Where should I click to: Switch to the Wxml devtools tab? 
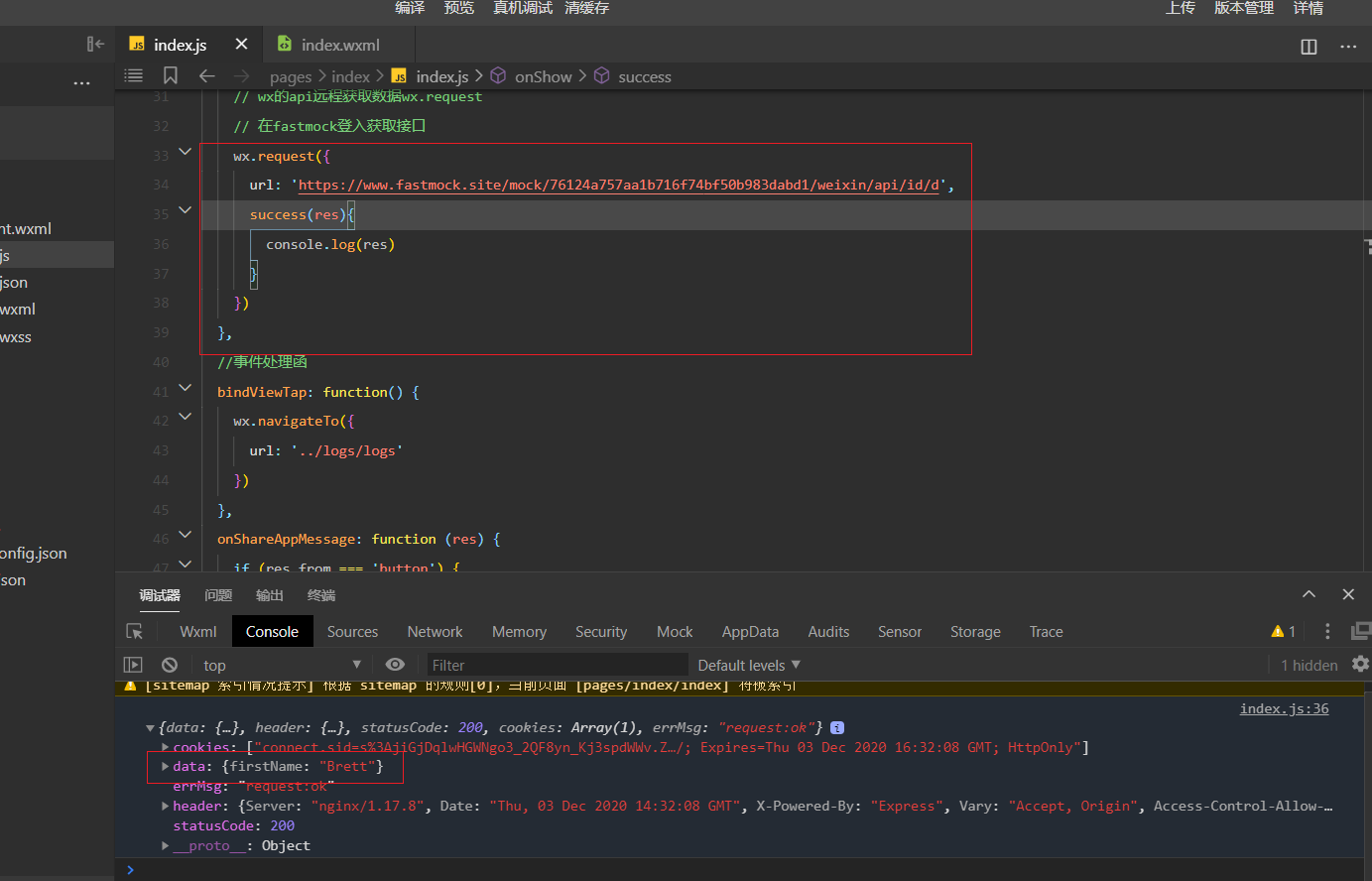pos(198,632)
